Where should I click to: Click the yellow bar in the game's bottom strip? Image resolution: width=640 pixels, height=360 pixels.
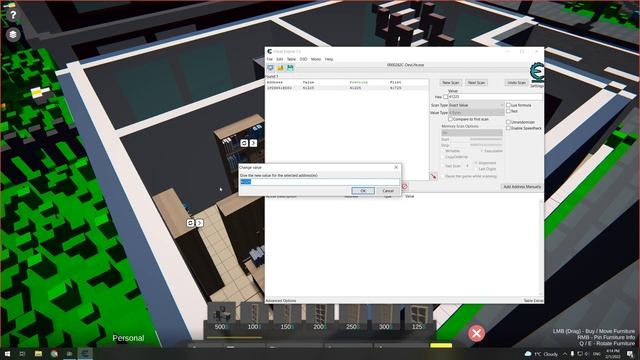click(x=441, y=346)
